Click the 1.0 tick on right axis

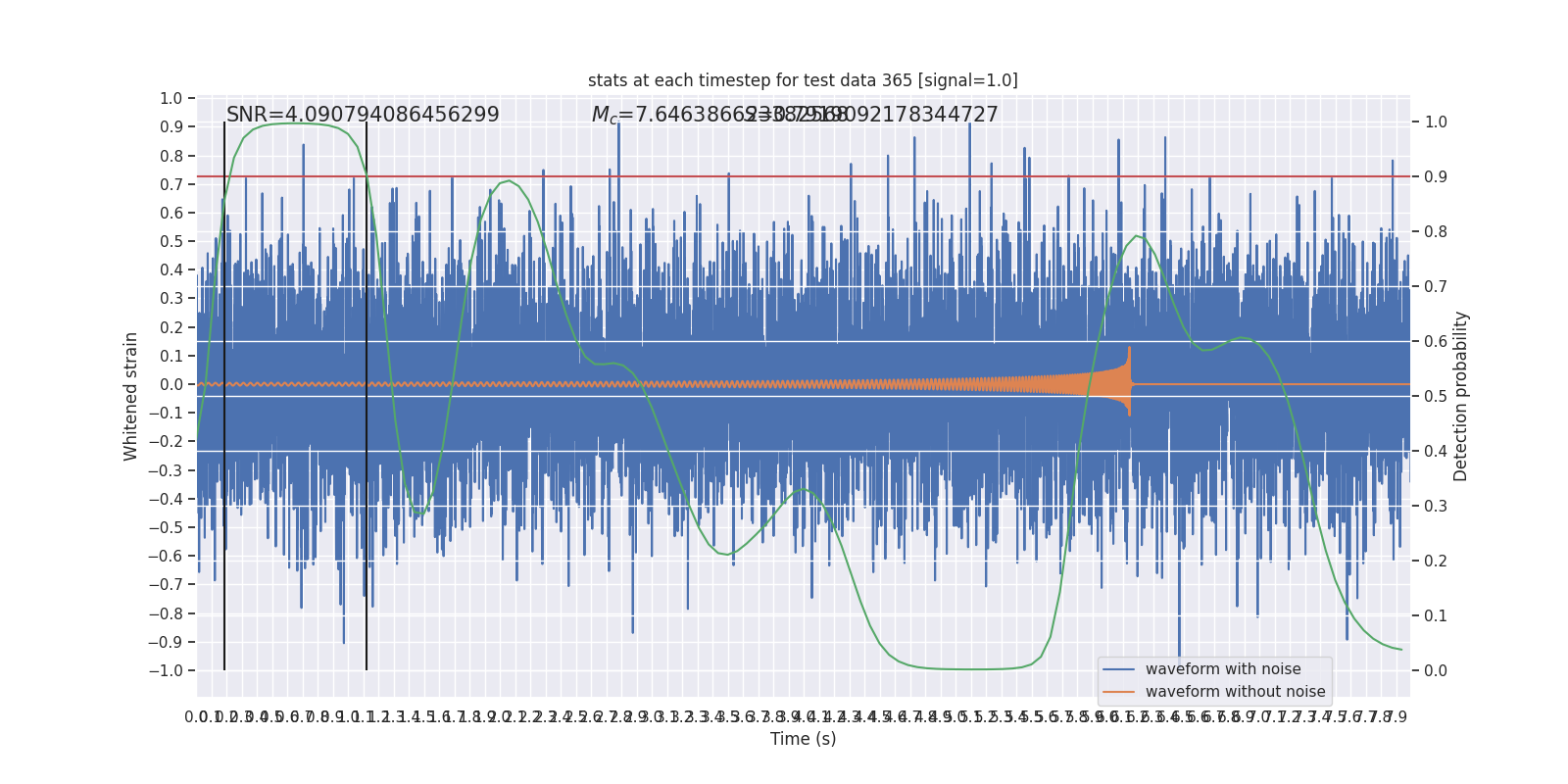pyautogui.click(x=1436, y=122)
